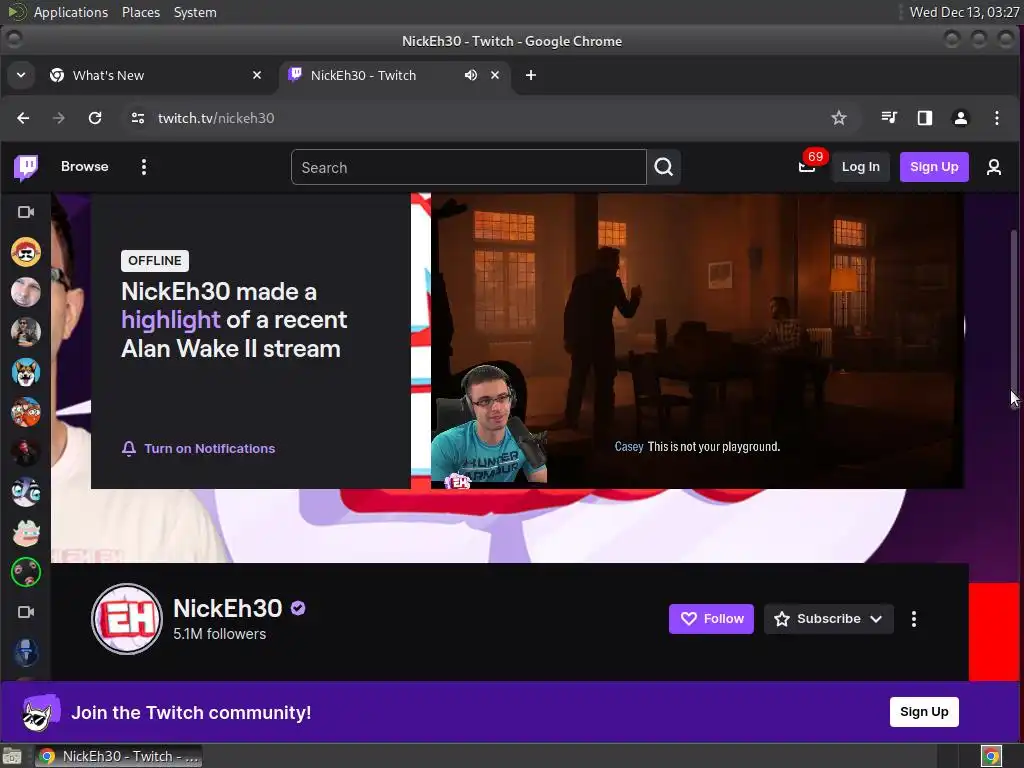Click the Chrome icon in the system tray
The image size is (1024, 768).
coord(991,756)
